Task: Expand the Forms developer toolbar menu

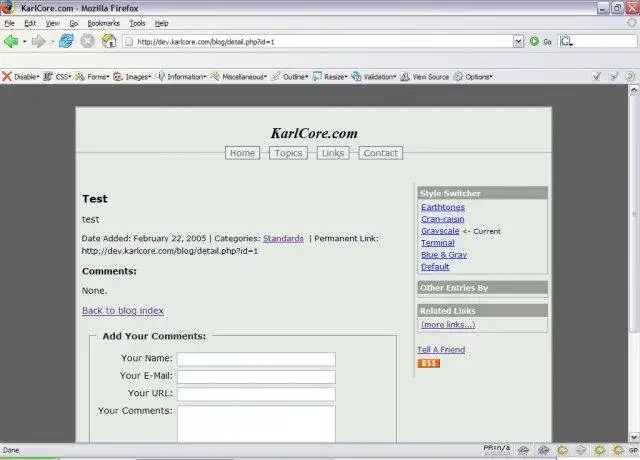Action: (93, 77)
